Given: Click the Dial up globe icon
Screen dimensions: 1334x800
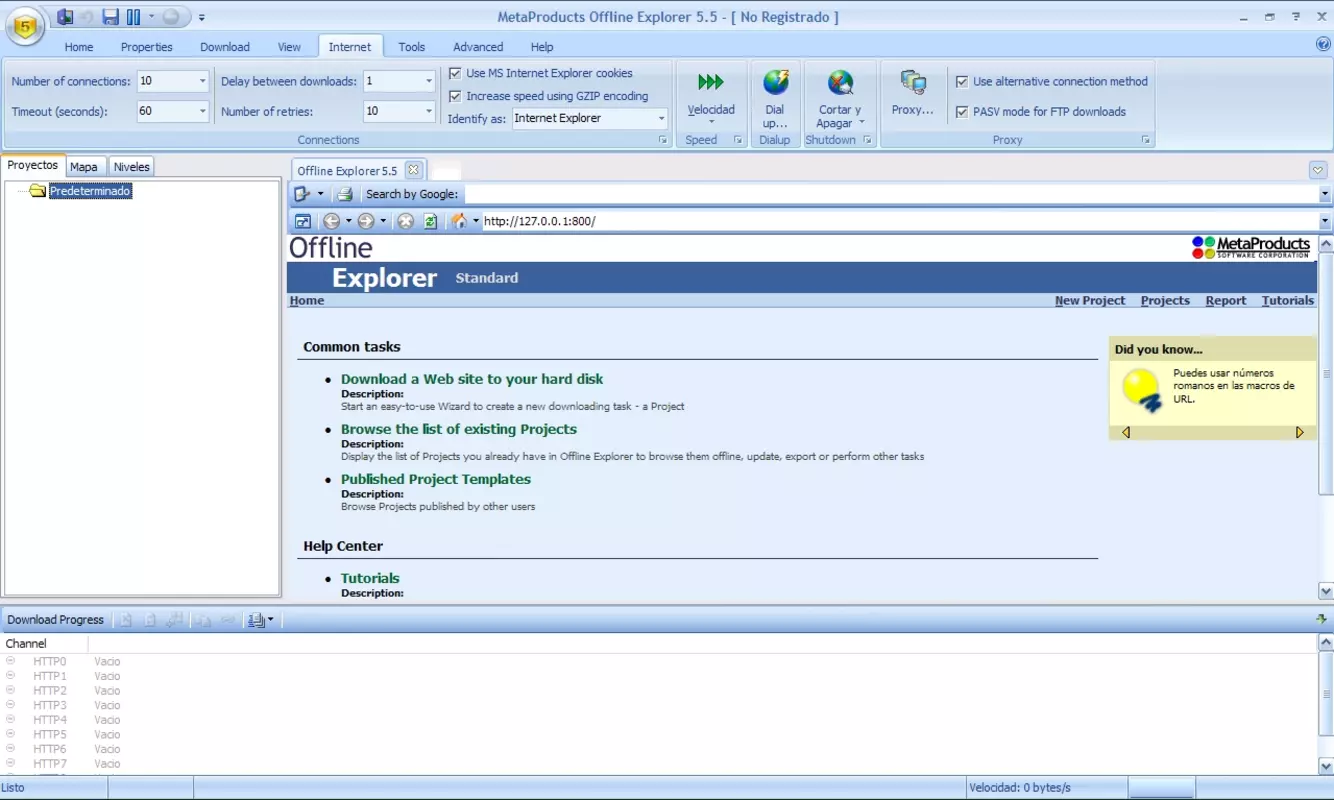Looking at the screenshot, I should (775, 82).
